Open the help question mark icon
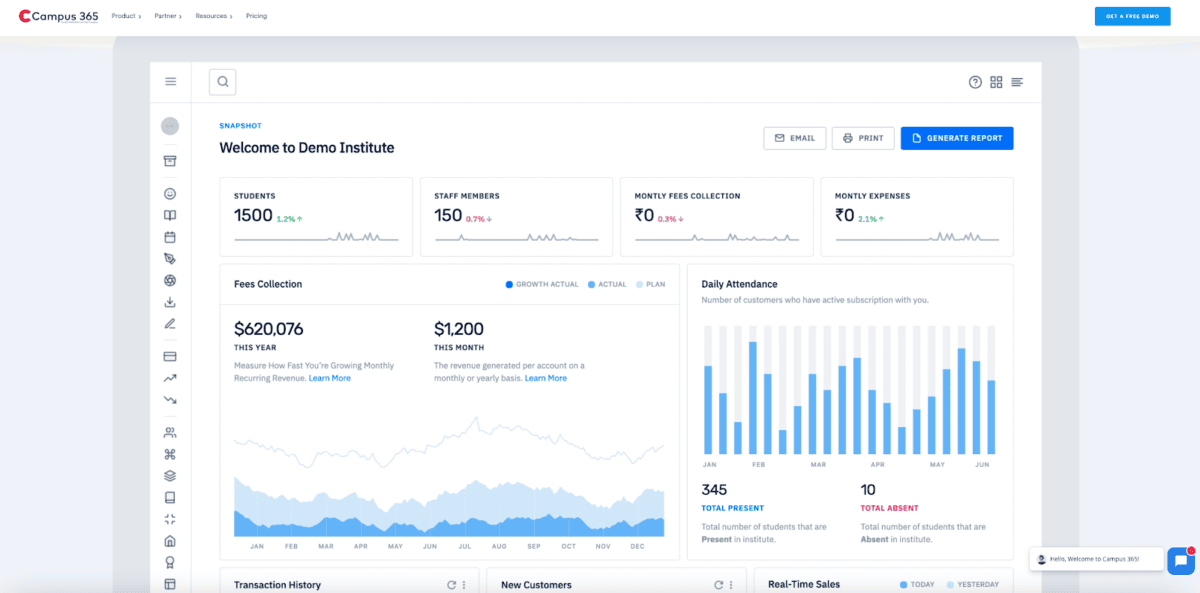Image resolution: width=1200 pixels, height=593 pixels. [975, 82]
